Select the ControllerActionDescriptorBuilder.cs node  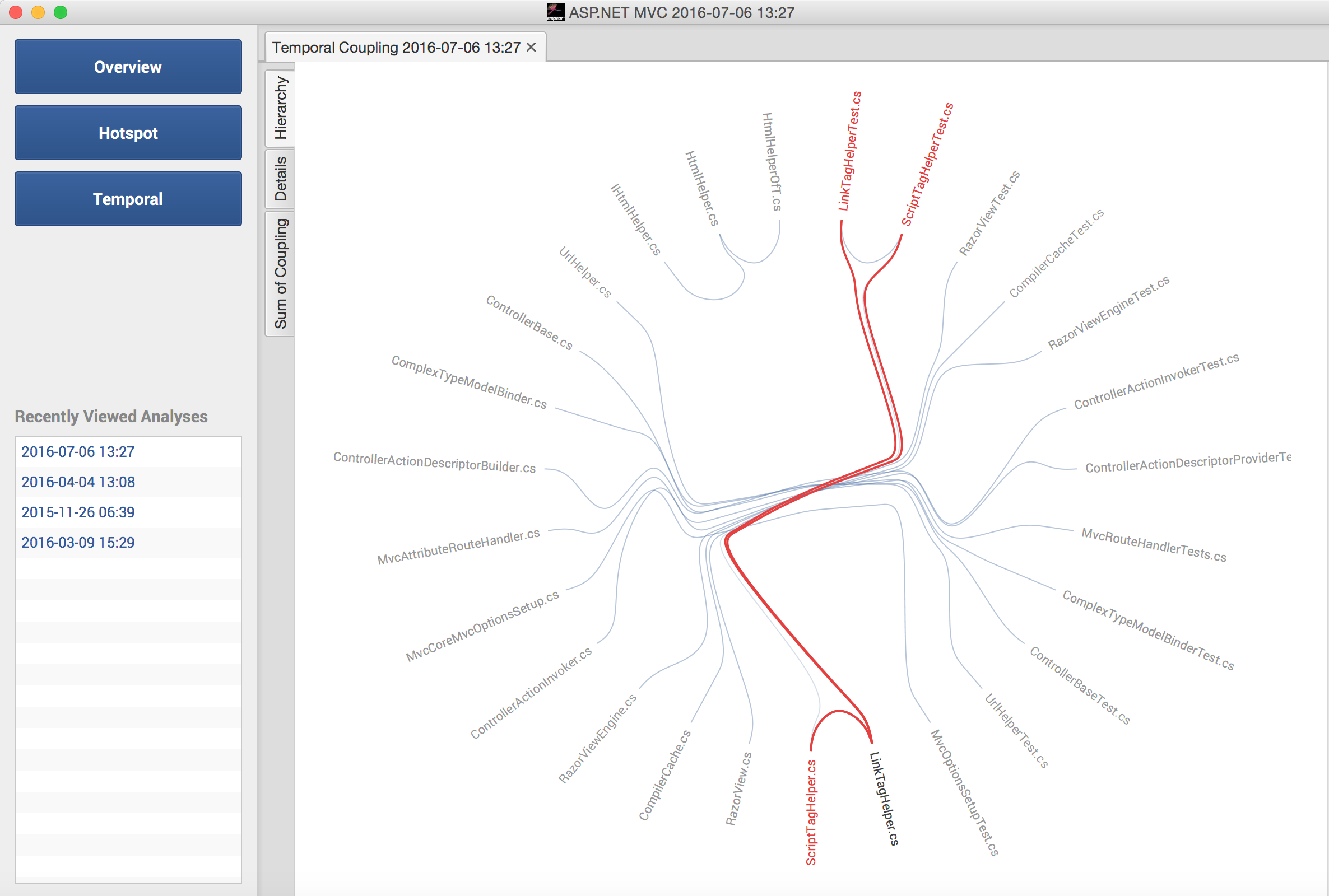point(434,463)
